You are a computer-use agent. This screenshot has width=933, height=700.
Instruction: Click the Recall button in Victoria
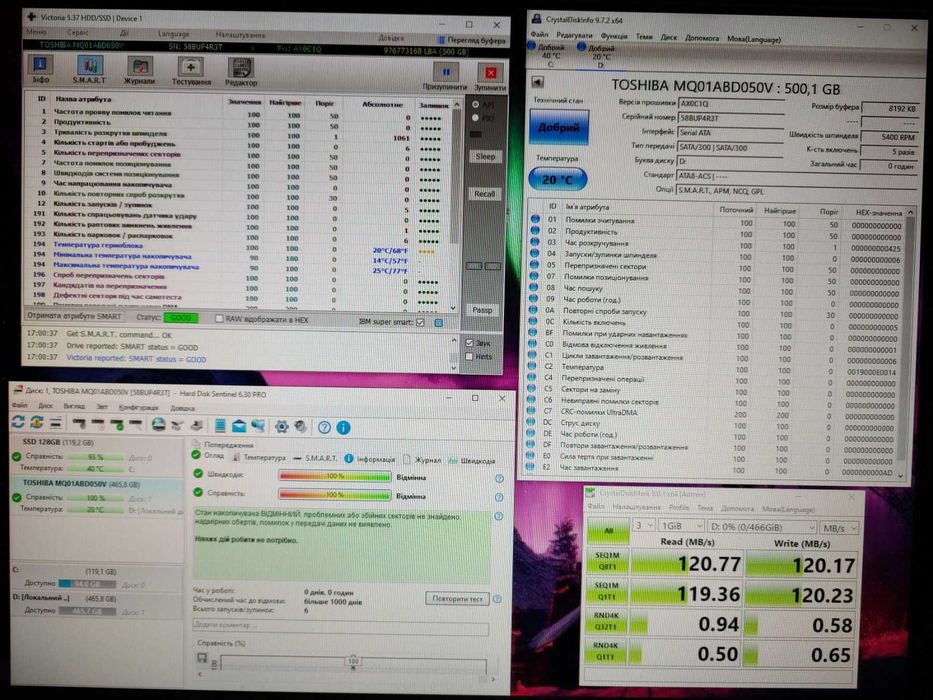click(484, 193)
